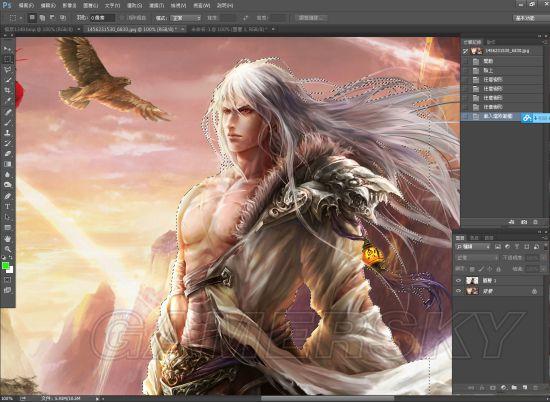Lock transparent pixels of the layer

coord(472,269)
